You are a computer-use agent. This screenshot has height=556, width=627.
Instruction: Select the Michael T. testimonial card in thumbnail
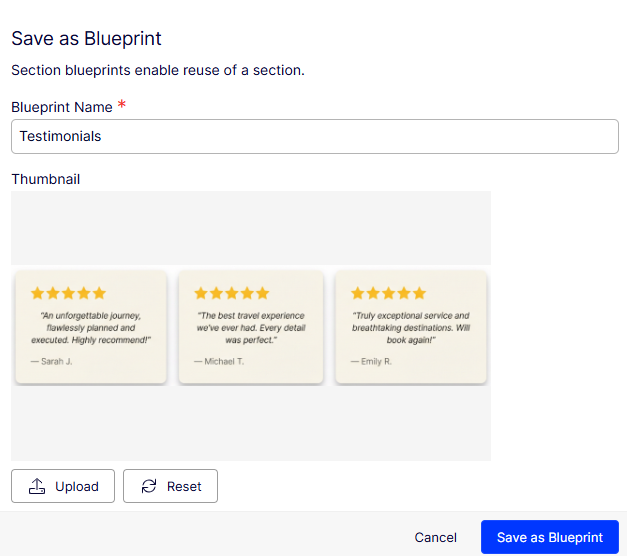click(251, 327)
